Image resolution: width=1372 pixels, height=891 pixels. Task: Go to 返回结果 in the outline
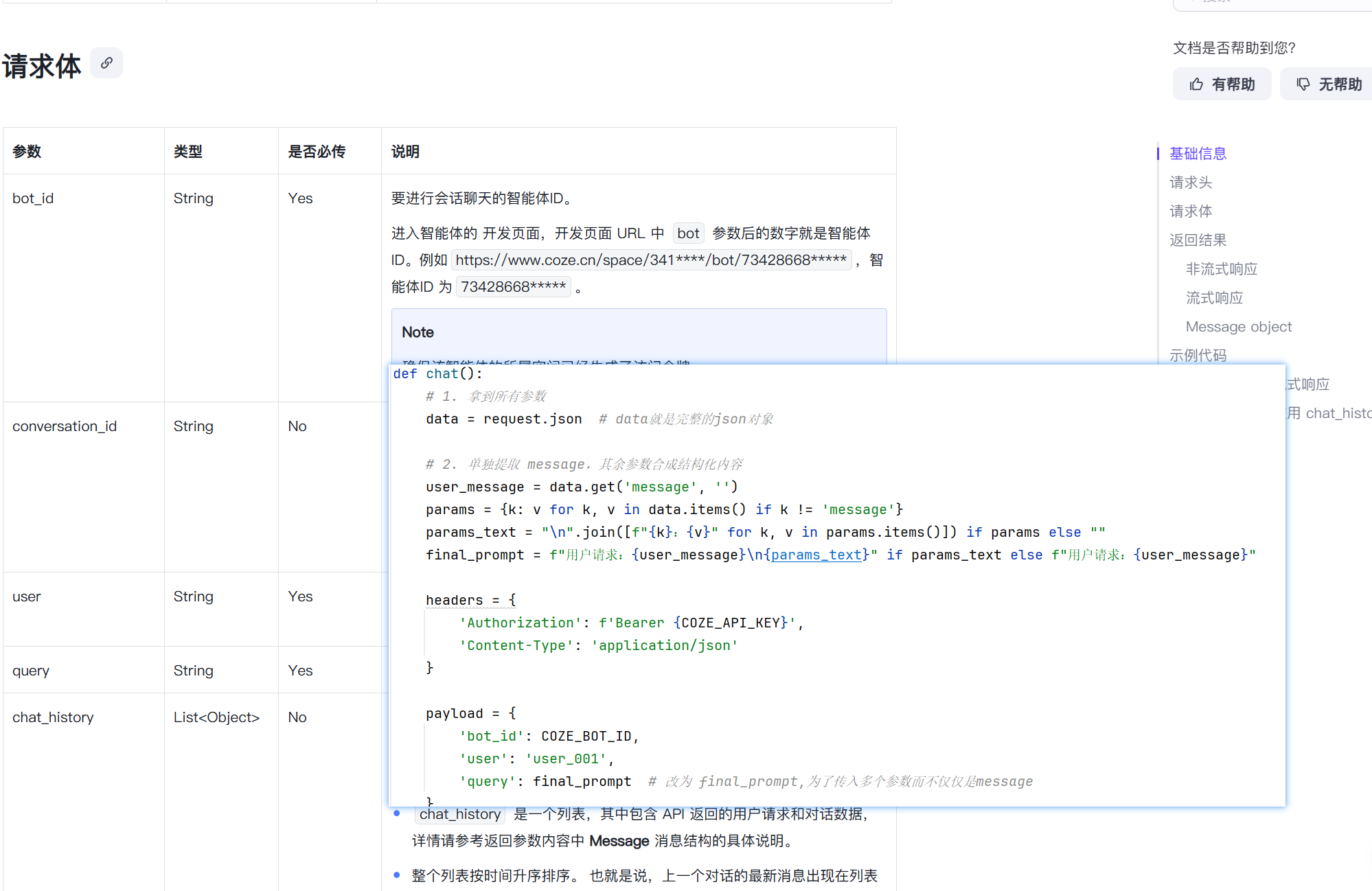1198,240
